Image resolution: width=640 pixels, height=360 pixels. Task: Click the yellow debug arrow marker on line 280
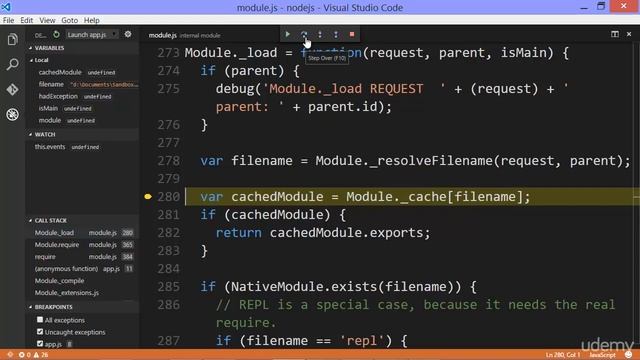[x=148, y=197]
